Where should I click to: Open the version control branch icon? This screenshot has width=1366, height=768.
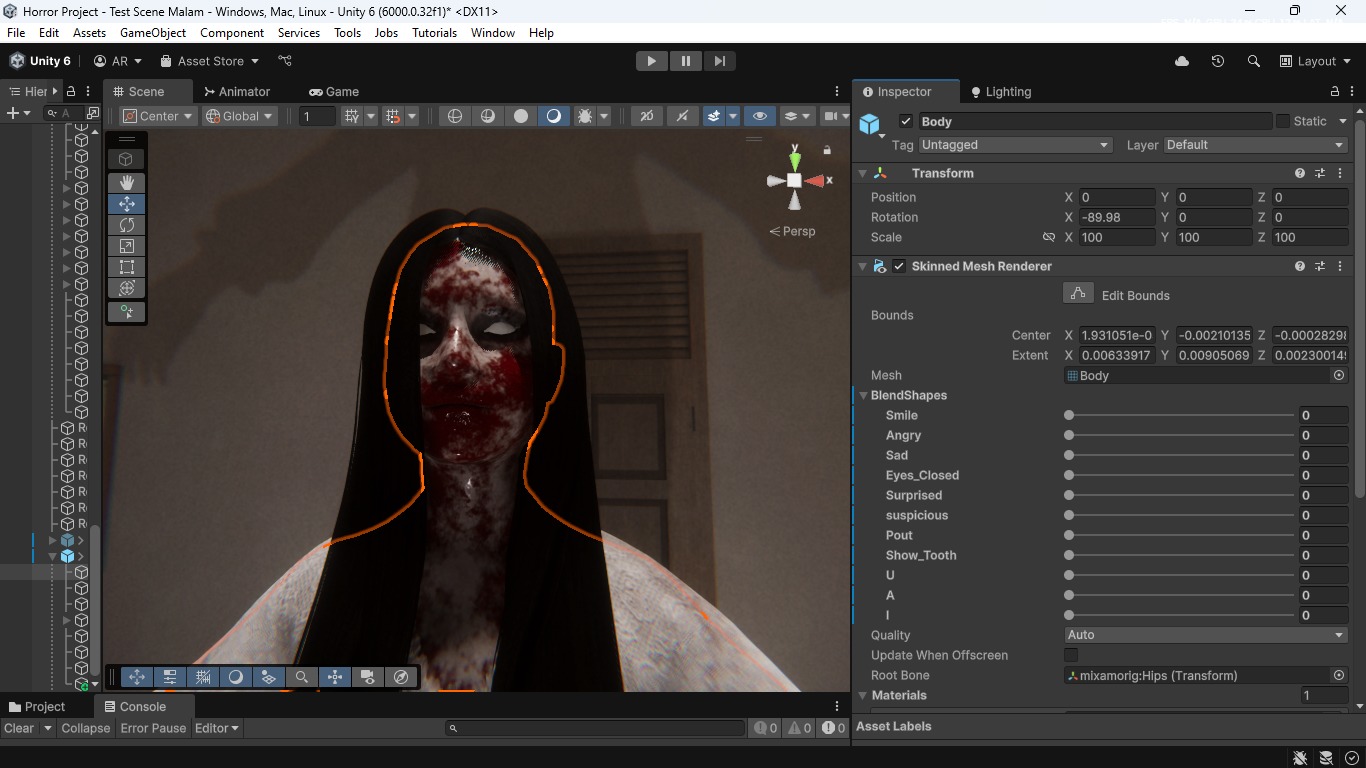click(285, 61)
